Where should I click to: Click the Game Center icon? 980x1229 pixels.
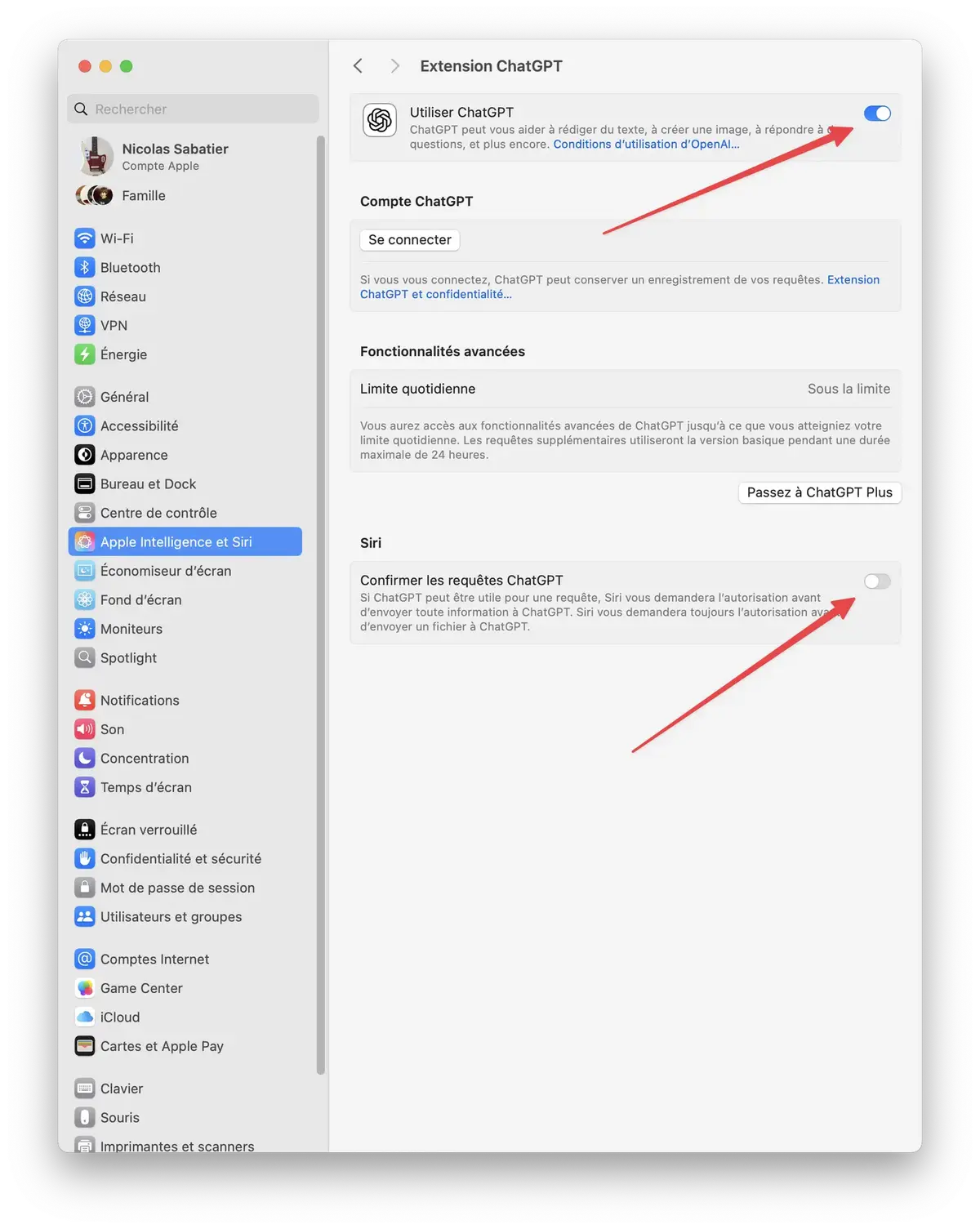[x=85, y=988]
